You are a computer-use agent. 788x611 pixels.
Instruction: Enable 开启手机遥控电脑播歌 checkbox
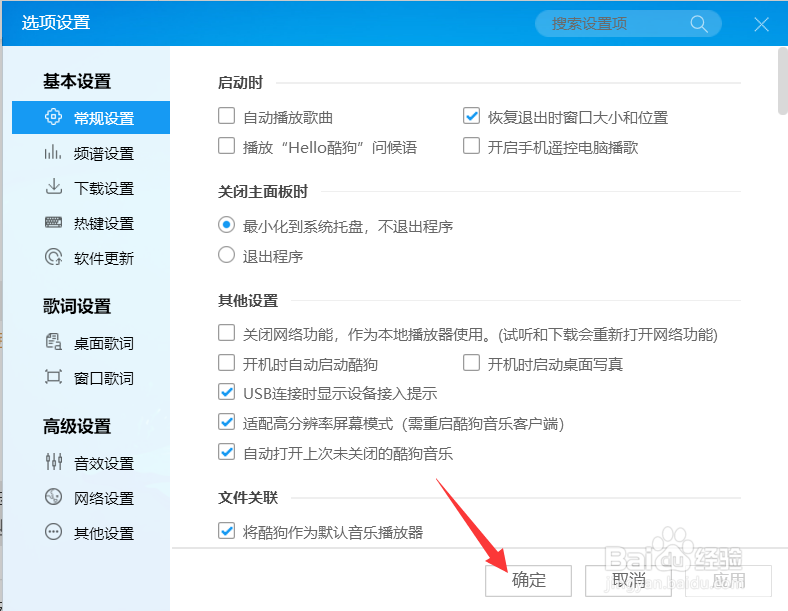[471, 146]
